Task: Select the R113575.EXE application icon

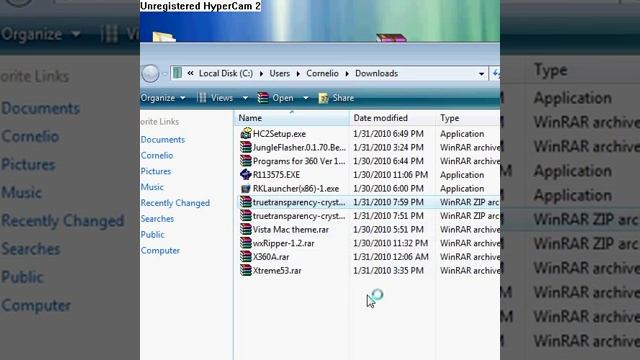Action: (x=246, y=175)
